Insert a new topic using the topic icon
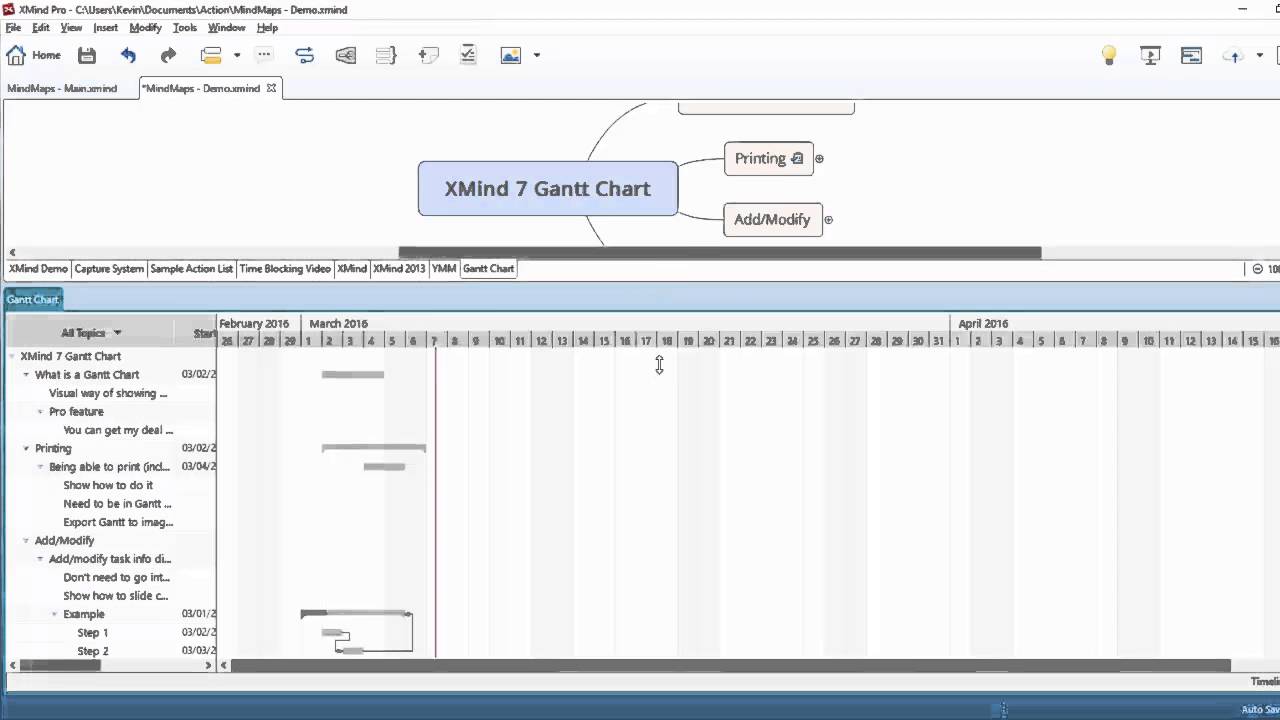The width and height of the screenshot is (1280, 720). coord(211,55)
